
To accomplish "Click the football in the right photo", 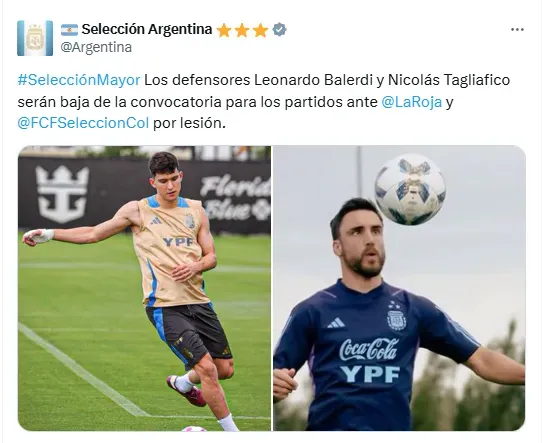I will pos(410,189).
